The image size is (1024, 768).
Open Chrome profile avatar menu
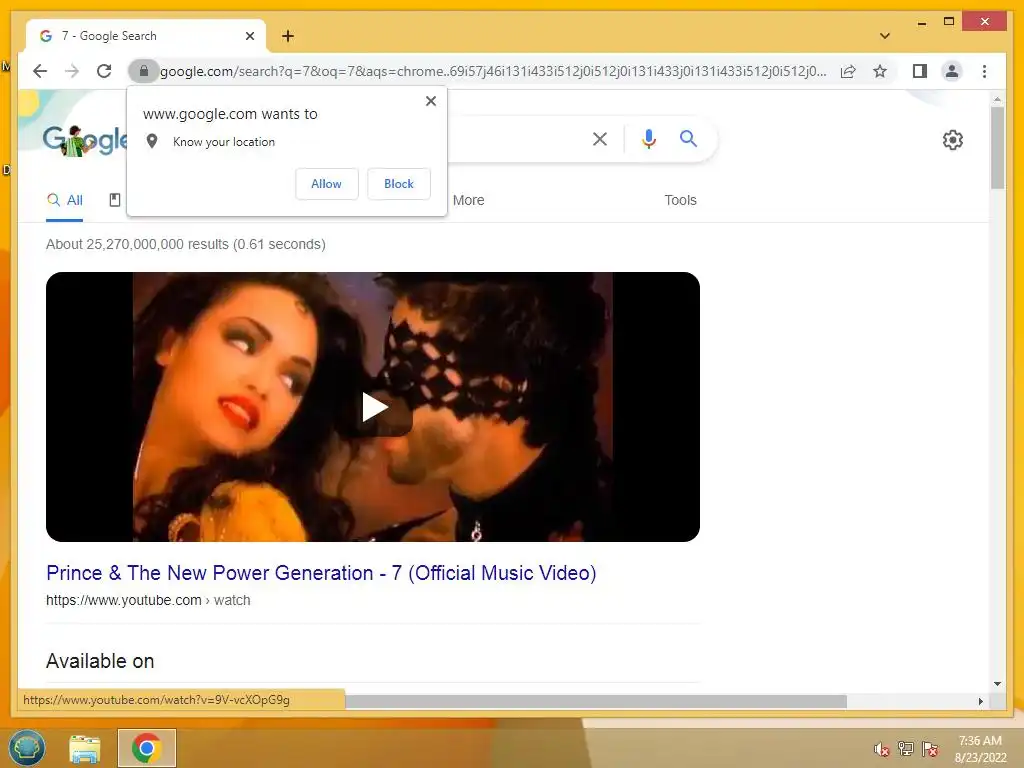tap(952, 71)
